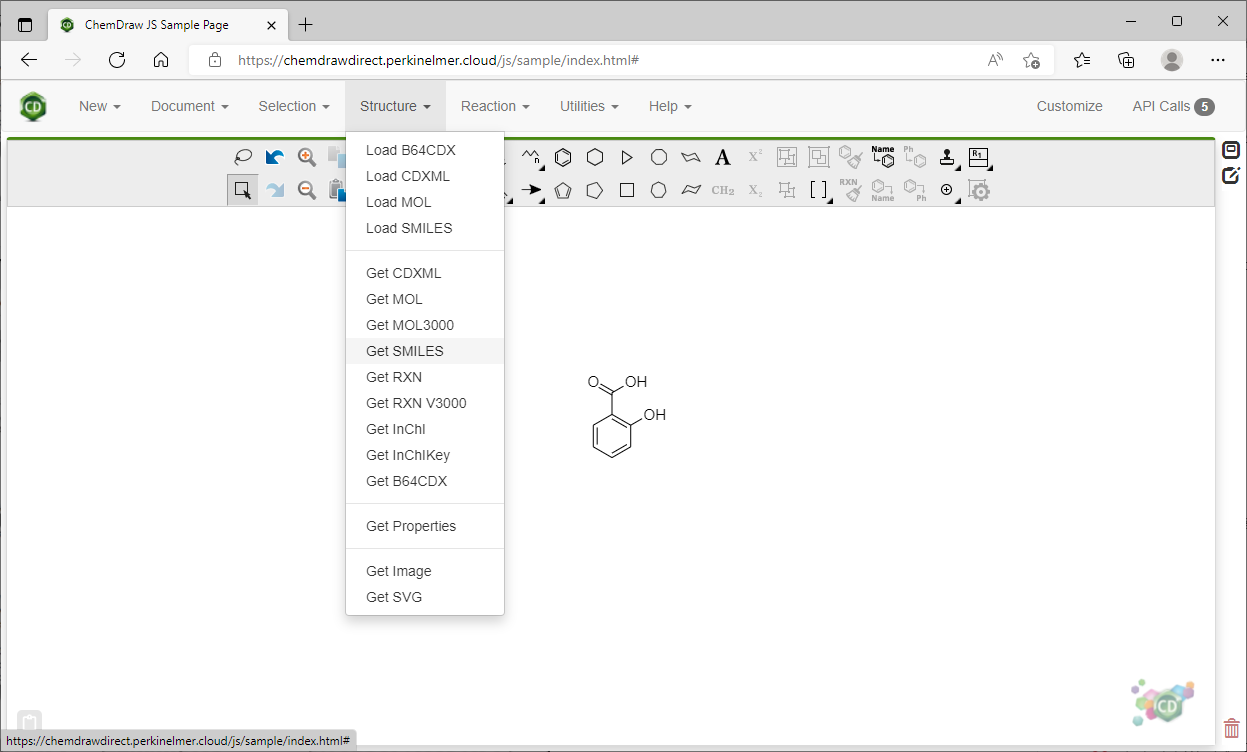Image resolution: width=1247 pixels, height=752 pixels.
Task: Click the Paste clipboard icon in toolbar
Action: (337, 190)
